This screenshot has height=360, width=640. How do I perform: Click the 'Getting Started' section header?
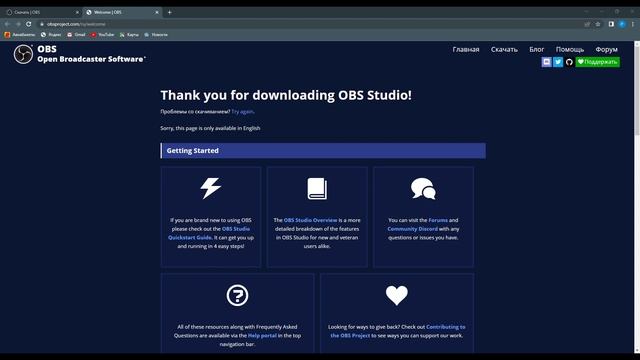tap(323, 151)
